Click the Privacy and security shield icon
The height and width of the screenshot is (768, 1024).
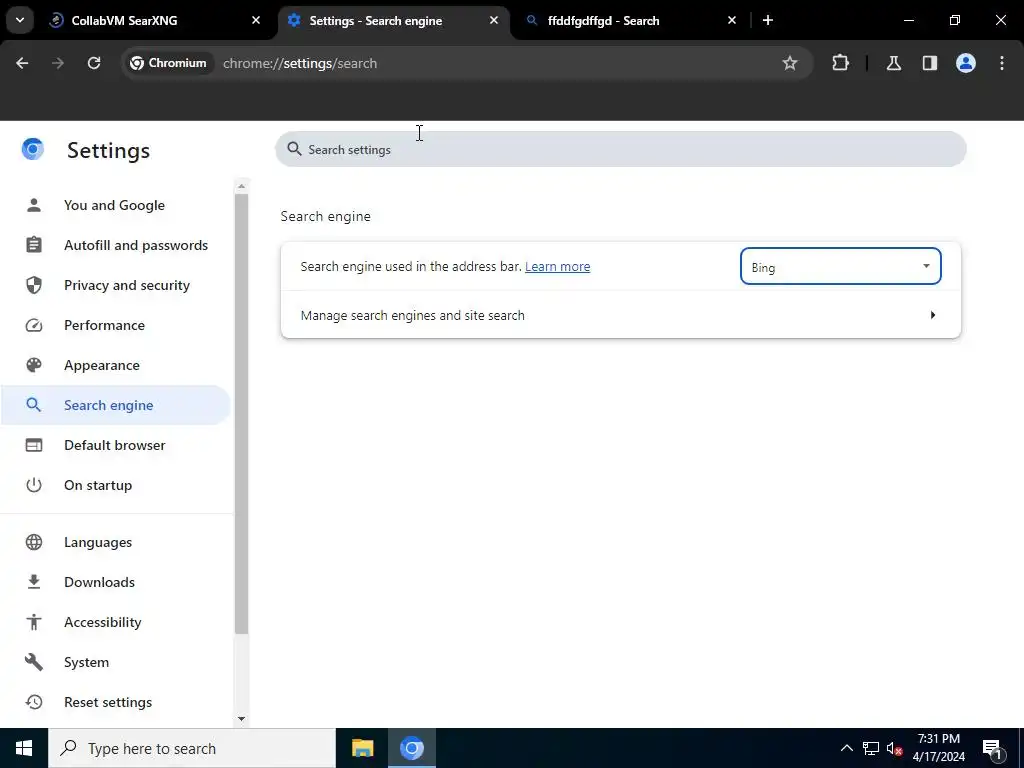pyautogui.click(x=34, y=285)
